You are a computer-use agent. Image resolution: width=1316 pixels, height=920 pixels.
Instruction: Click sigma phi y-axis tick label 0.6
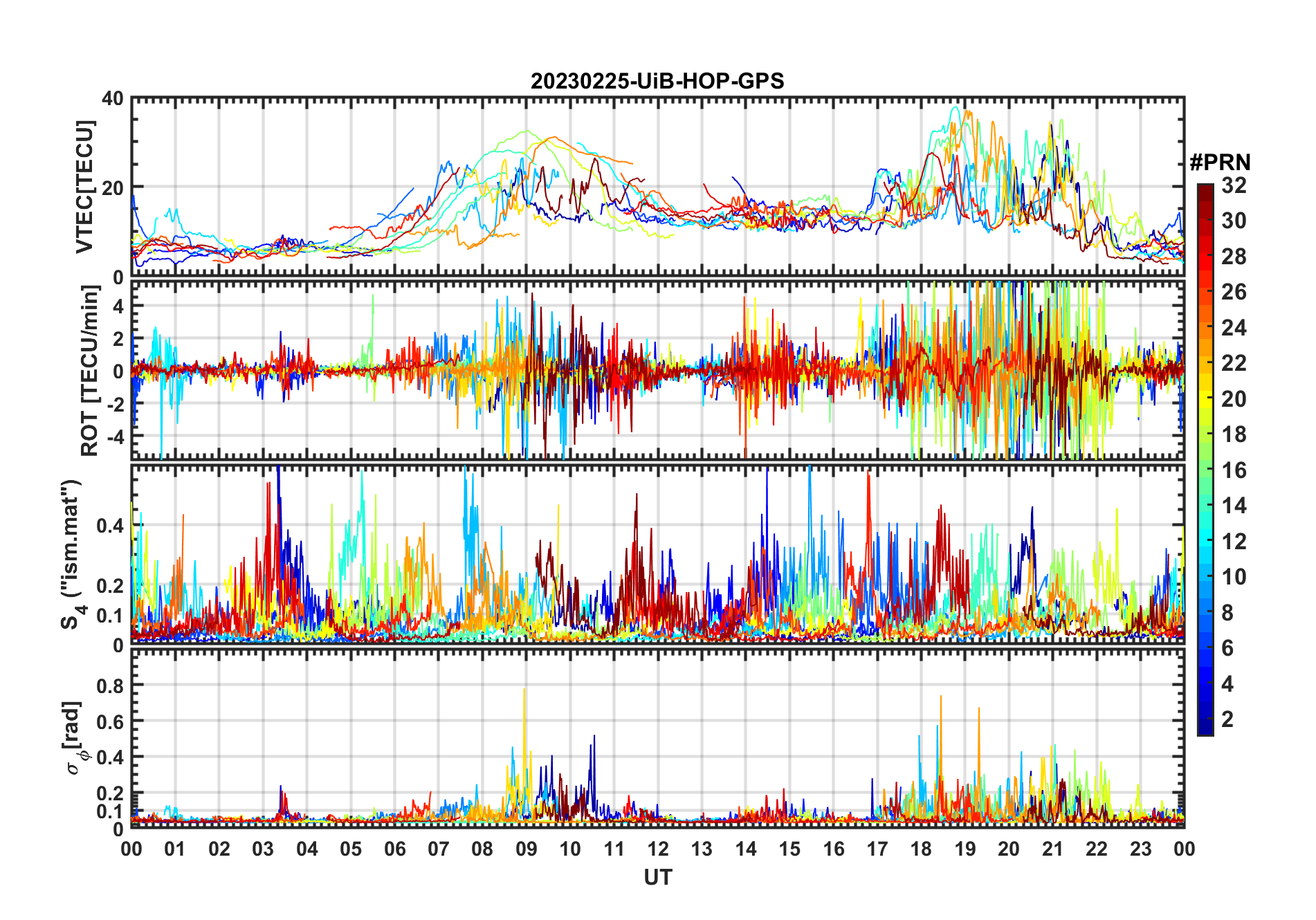pos(110,721)
